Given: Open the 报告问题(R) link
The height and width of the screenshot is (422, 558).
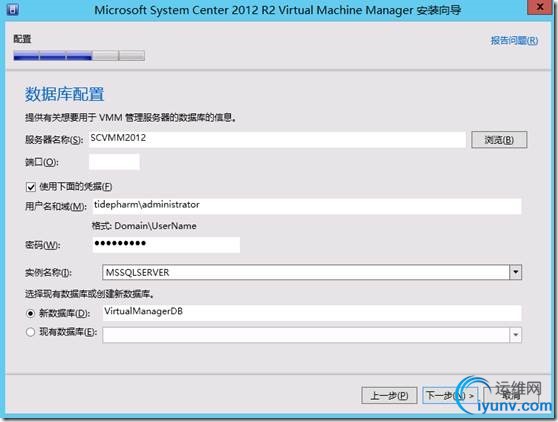Looking at the screenshot, I should (514, 41).
